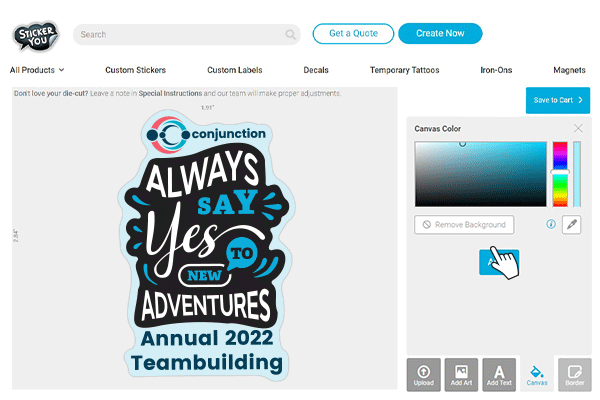Click the rainbow hue slider

point(560,174)
